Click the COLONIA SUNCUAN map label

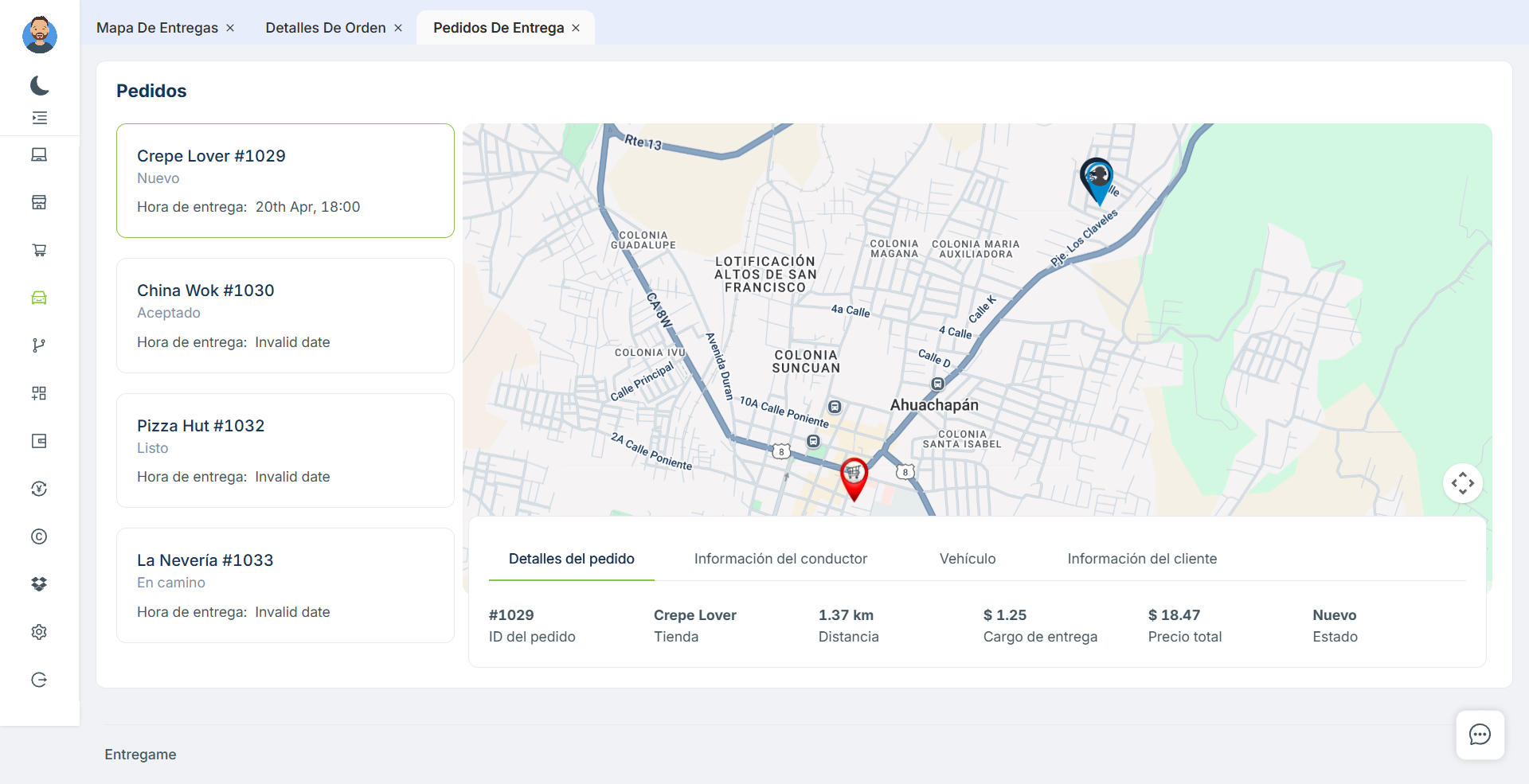click(806, 361)
